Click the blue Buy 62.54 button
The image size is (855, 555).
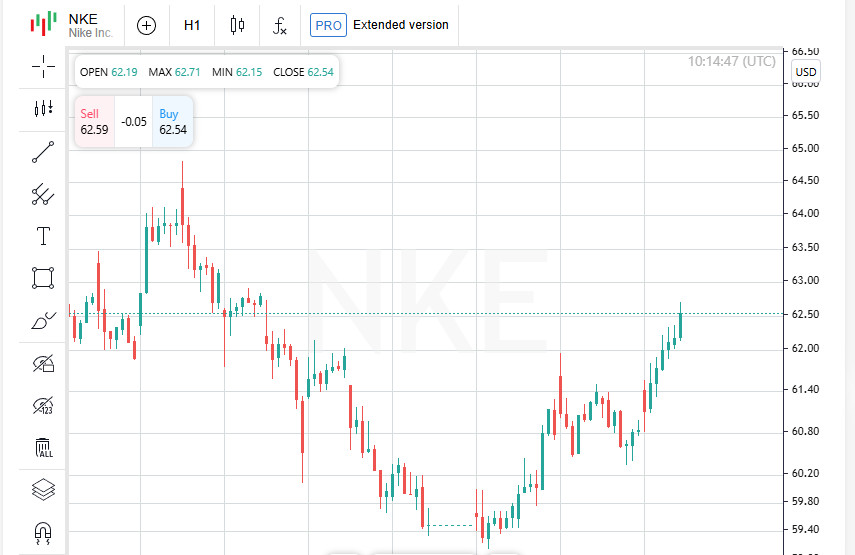click(172, 122)
